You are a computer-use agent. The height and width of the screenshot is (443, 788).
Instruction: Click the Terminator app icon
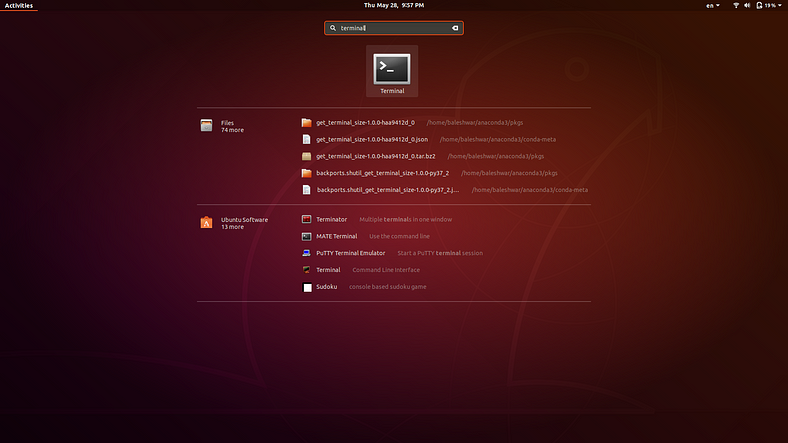306,219
